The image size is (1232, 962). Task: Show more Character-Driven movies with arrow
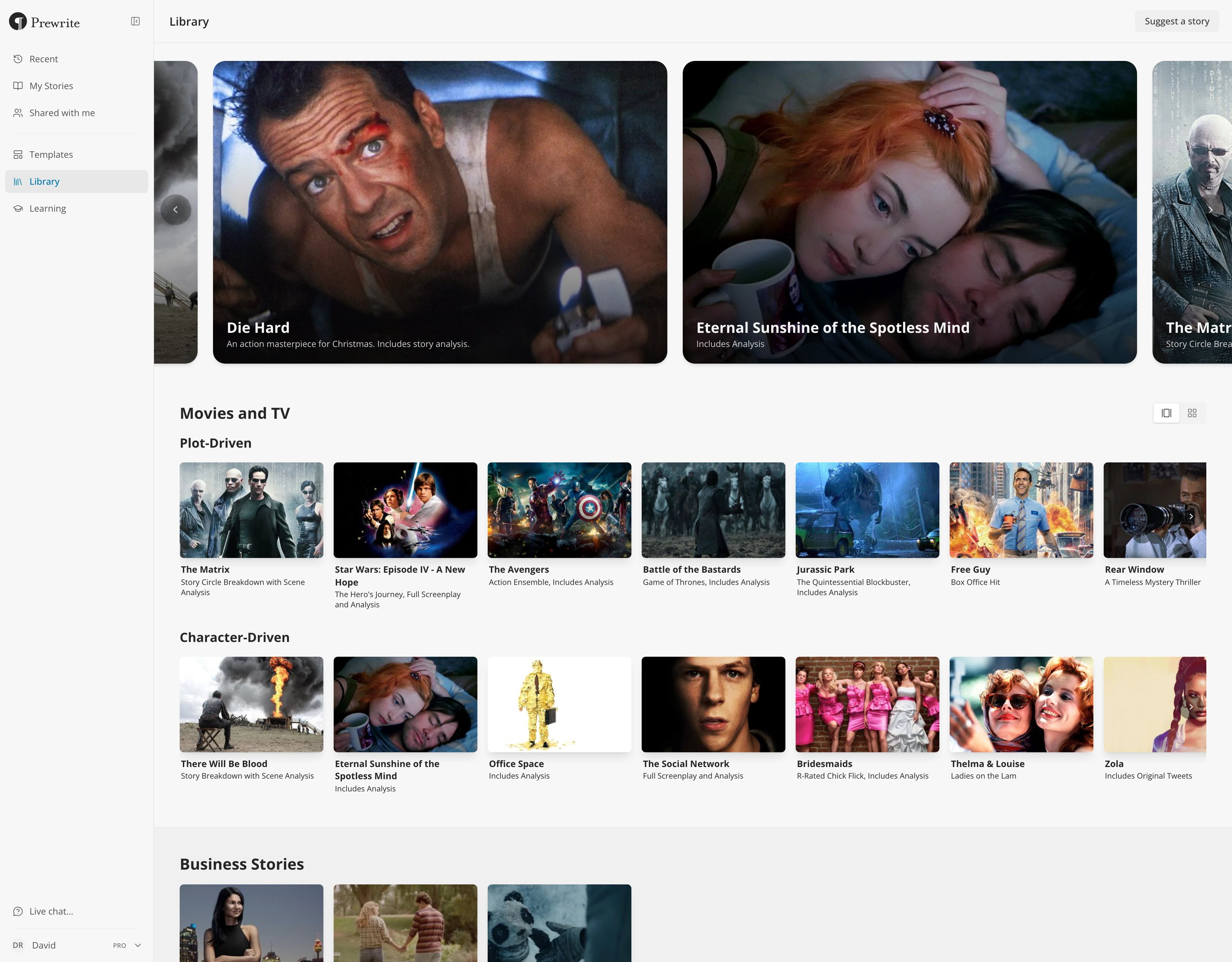point(1191,706)
